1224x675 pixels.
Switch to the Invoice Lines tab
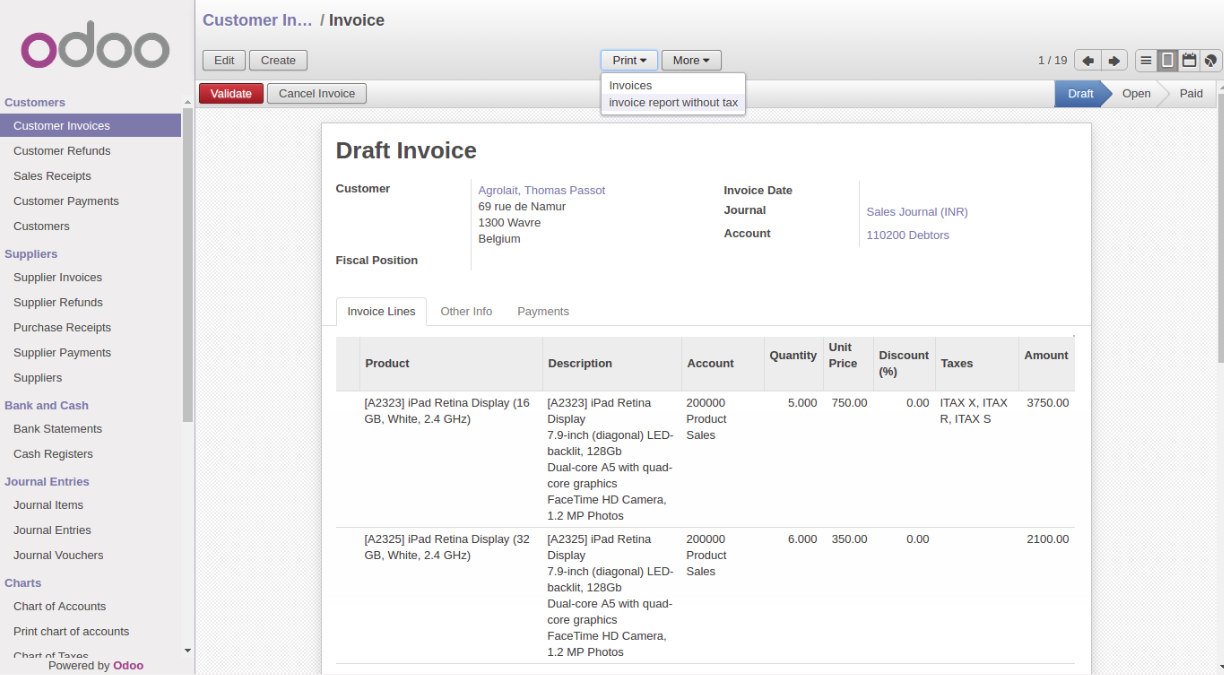click(x=381, y=311)
